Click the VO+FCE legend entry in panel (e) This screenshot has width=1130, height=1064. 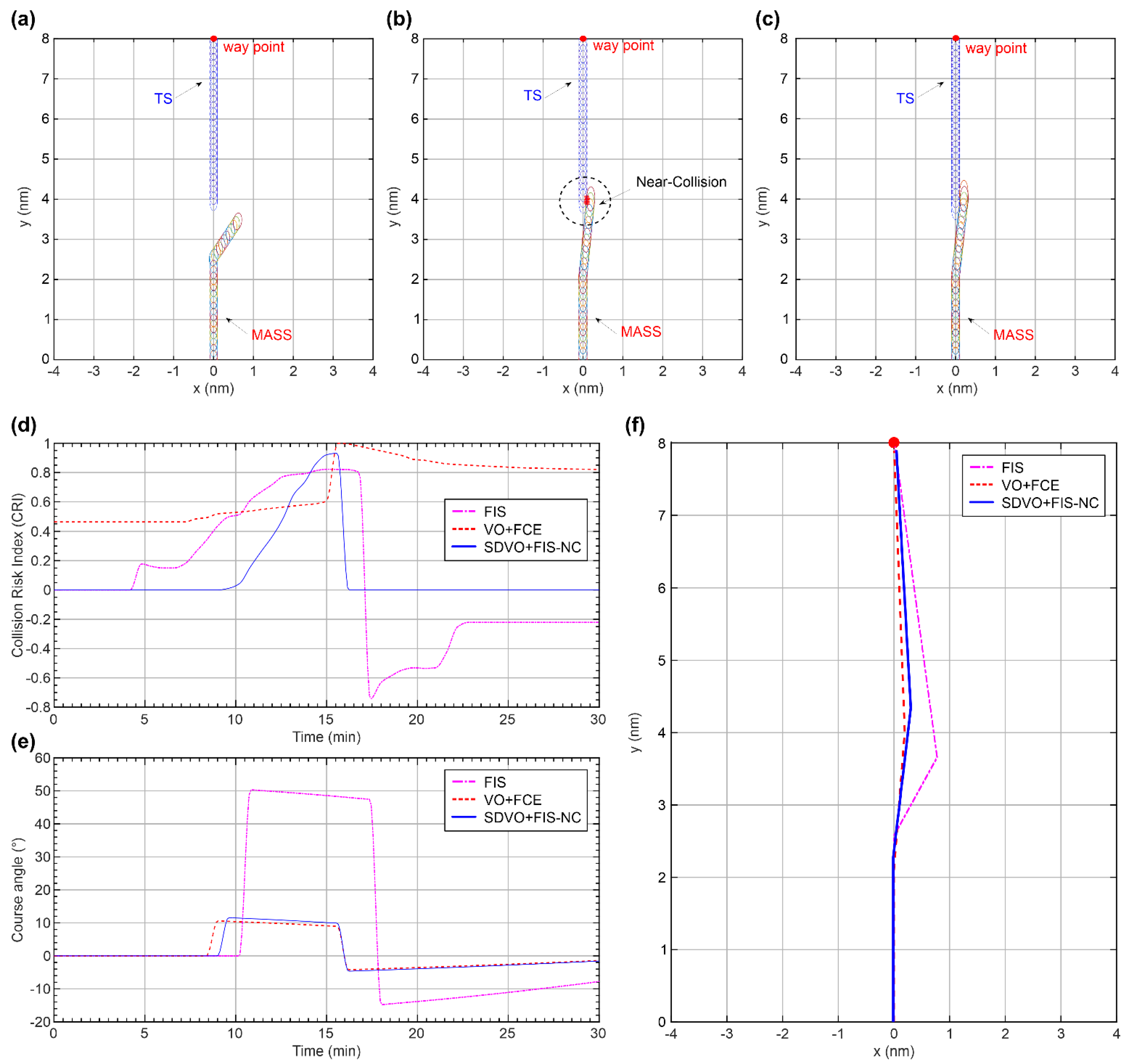[512, 800]
